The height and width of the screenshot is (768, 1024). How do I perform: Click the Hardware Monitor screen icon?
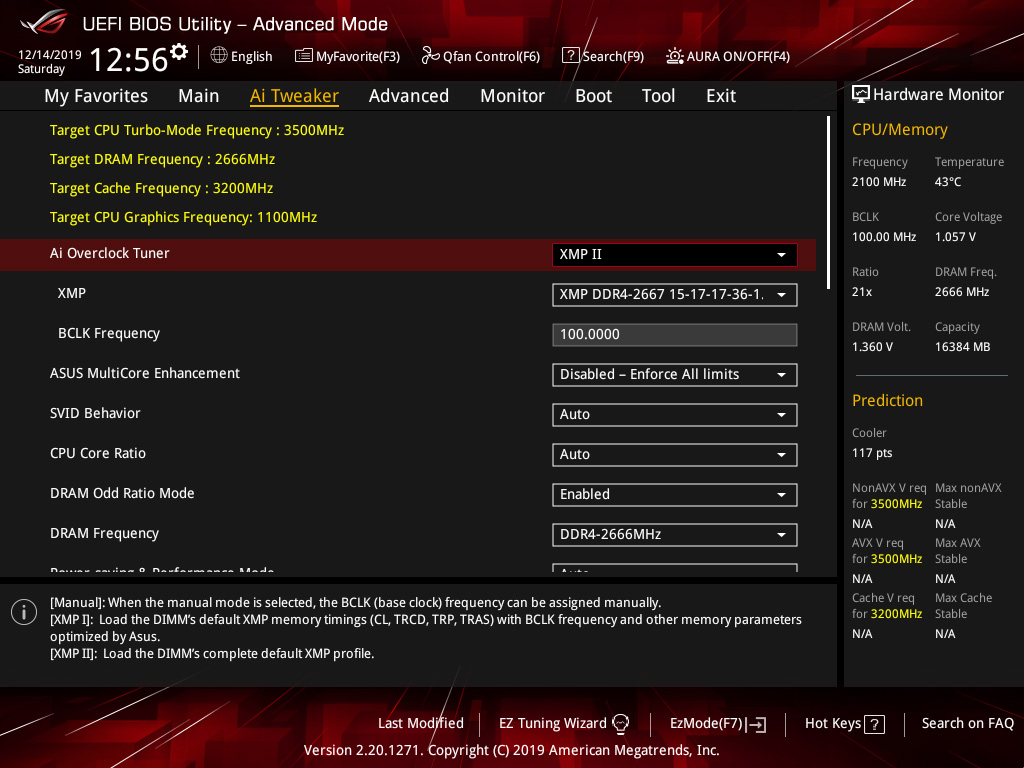click(861, 94)
